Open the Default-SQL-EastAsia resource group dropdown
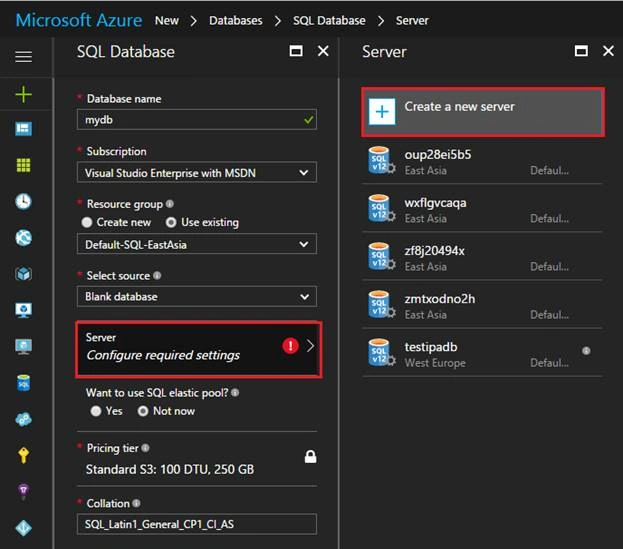Image resolution: width=623 pixels, height=549 pixels. [197, 244]
